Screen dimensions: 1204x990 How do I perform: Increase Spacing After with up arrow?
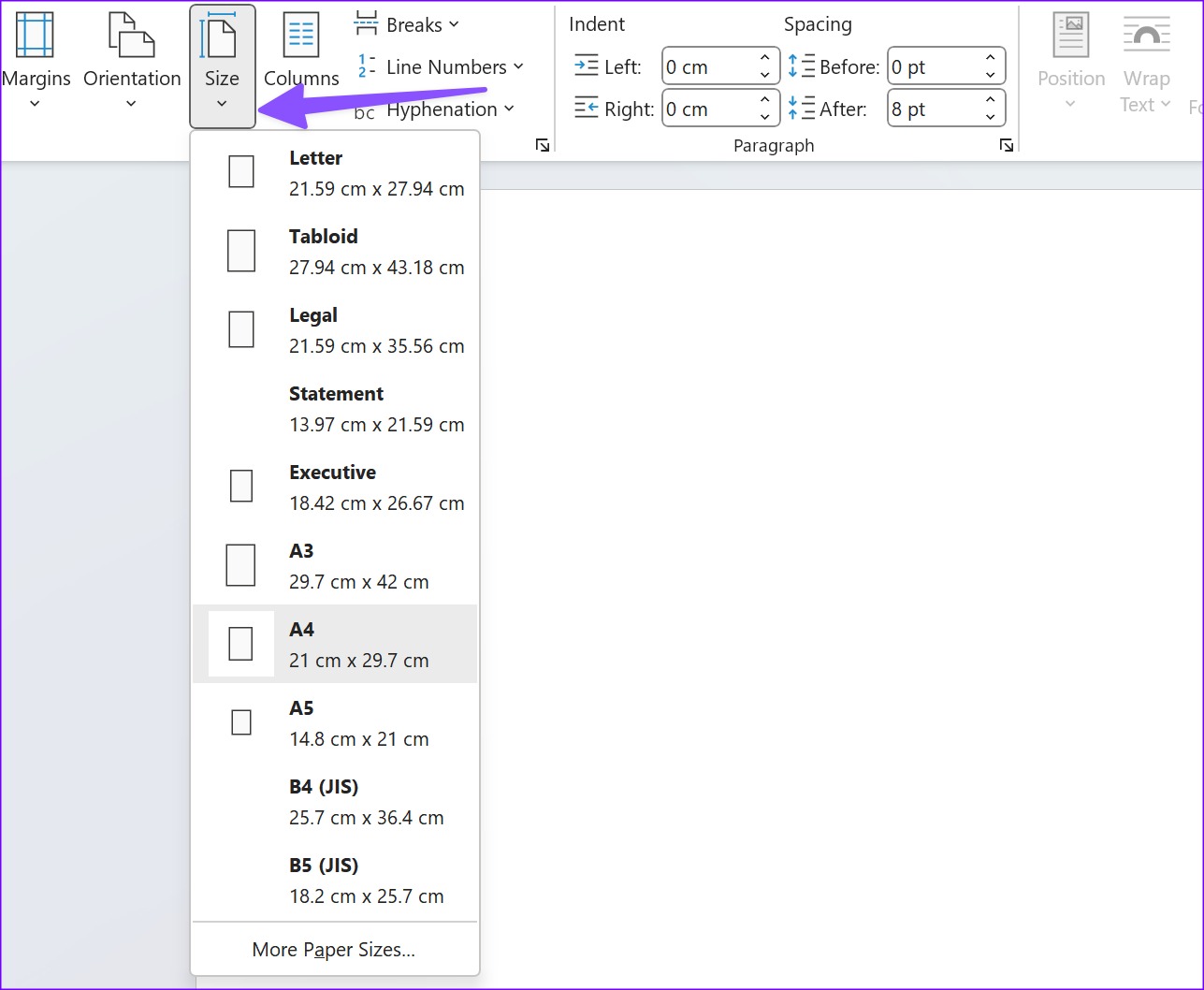point(991,100)
